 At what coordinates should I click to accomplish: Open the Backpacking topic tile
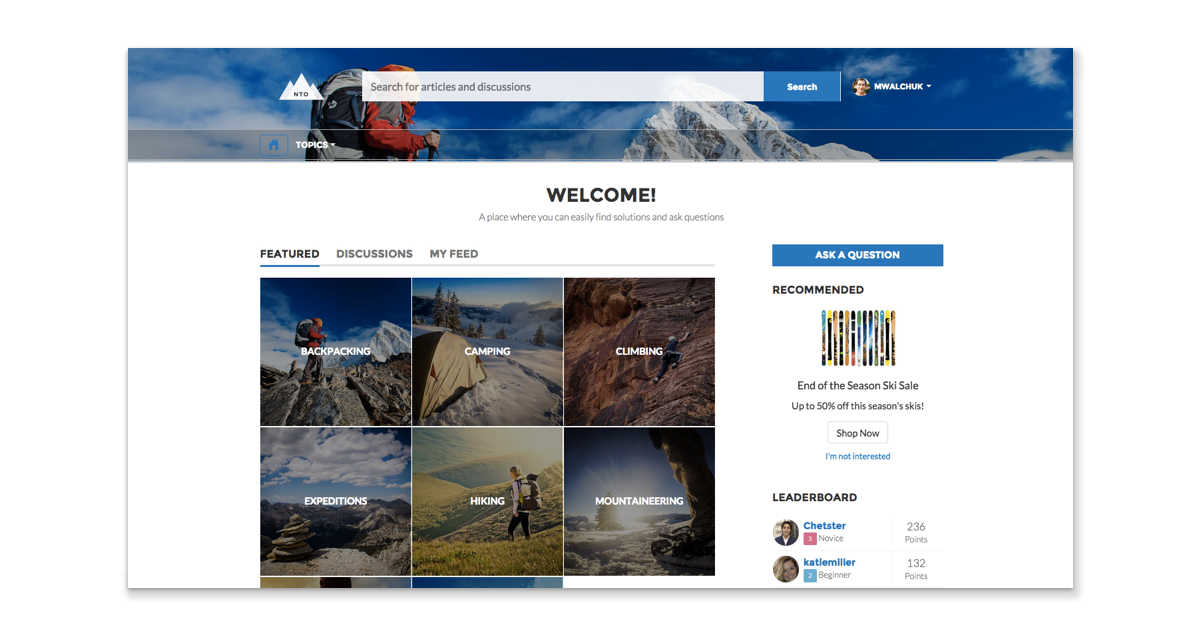[335, 352]
